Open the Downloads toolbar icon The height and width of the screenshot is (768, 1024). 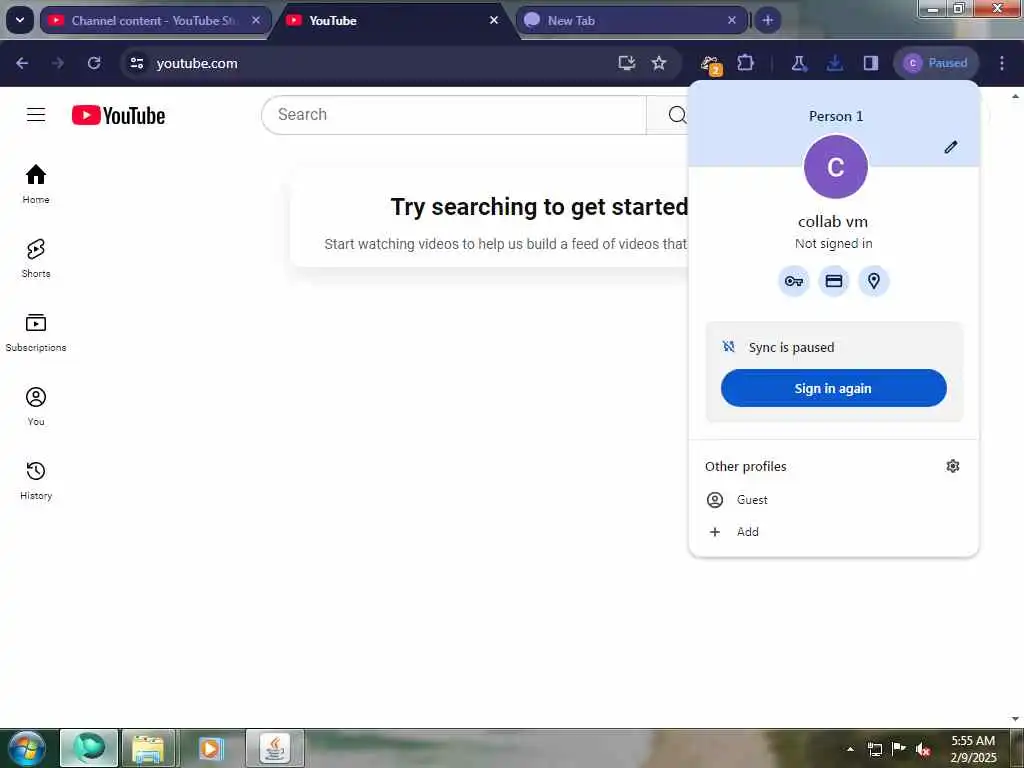pos(835,63)
